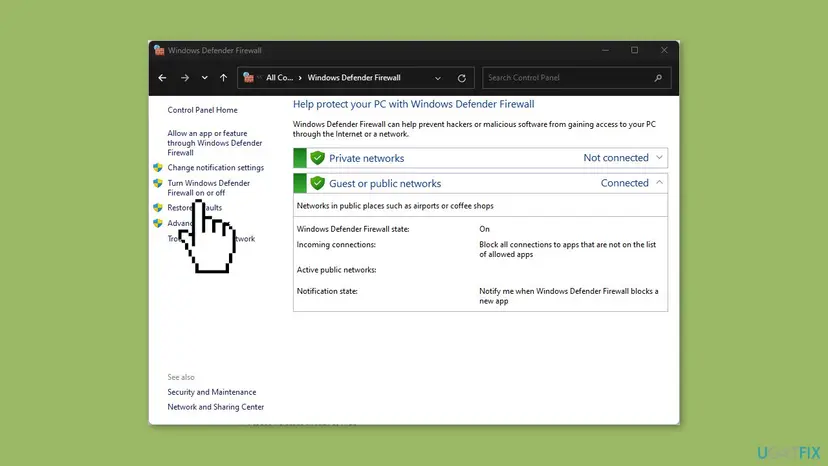Click shield icon beside Change notification settings
The height and width of the screenshot is (466, 828).
pyautogui.click(x=158, y=167)
